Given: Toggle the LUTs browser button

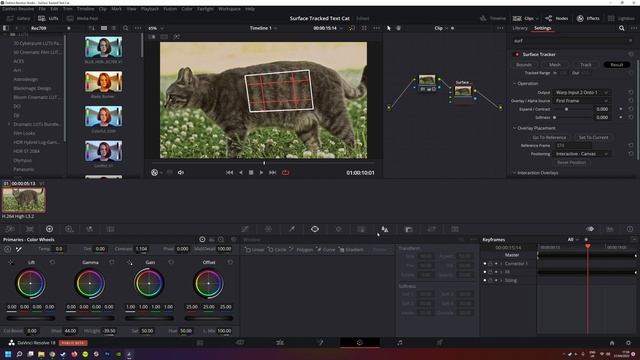Looking at the screenshot, I should point(48,18).
